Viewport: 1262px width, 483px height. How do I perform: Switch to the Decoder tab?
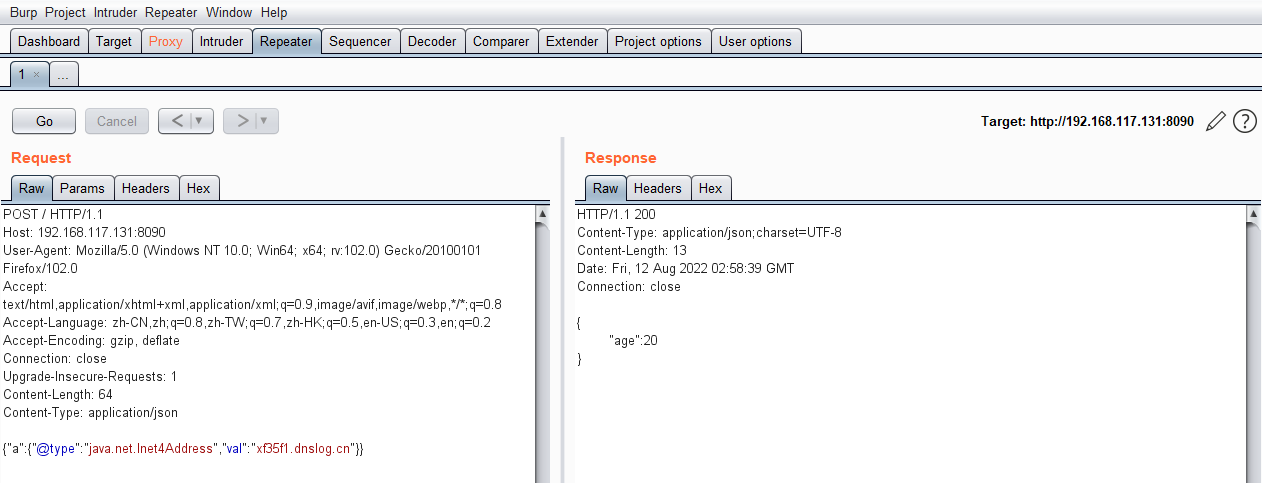(432, 41)
